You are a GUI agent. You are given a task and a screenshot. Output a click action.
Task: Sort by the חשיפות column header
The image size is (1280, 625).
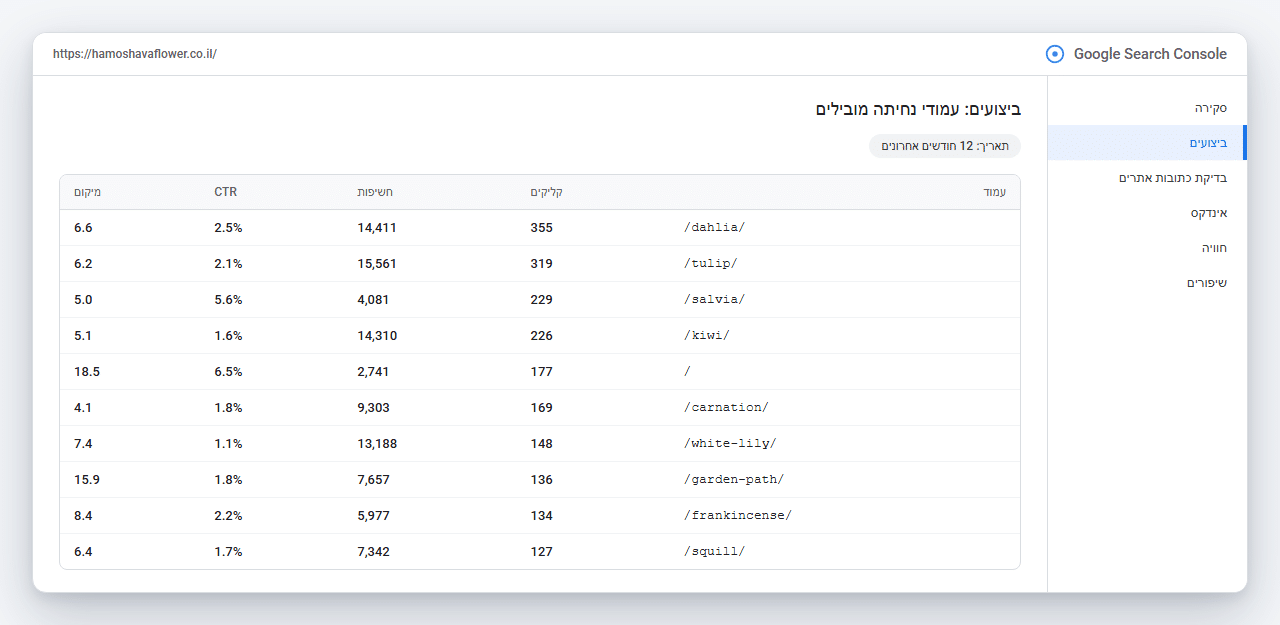coord(375,192)
